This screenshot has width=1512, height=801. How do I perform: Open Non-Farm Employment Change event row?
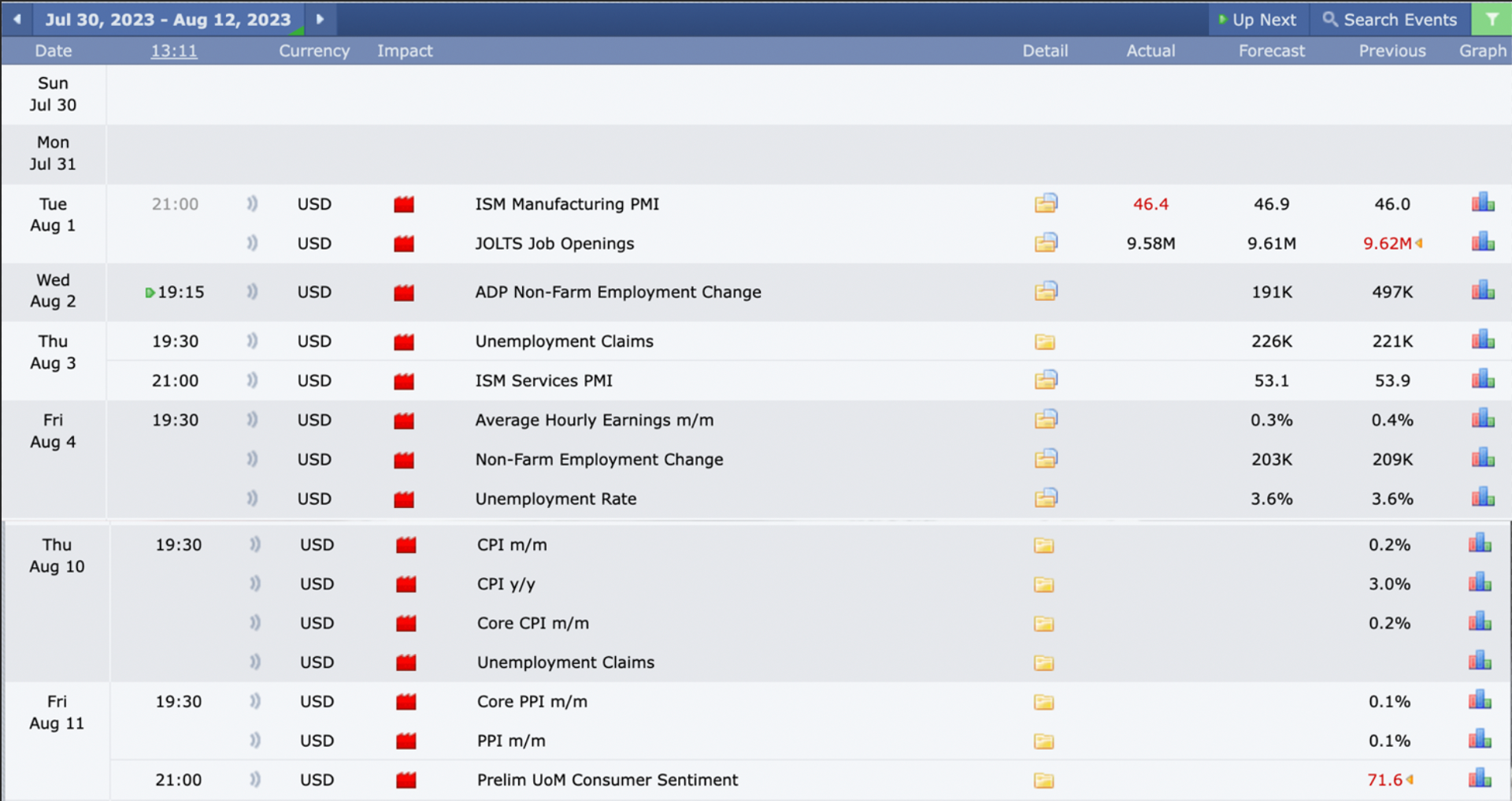click(x=599, y=459)
